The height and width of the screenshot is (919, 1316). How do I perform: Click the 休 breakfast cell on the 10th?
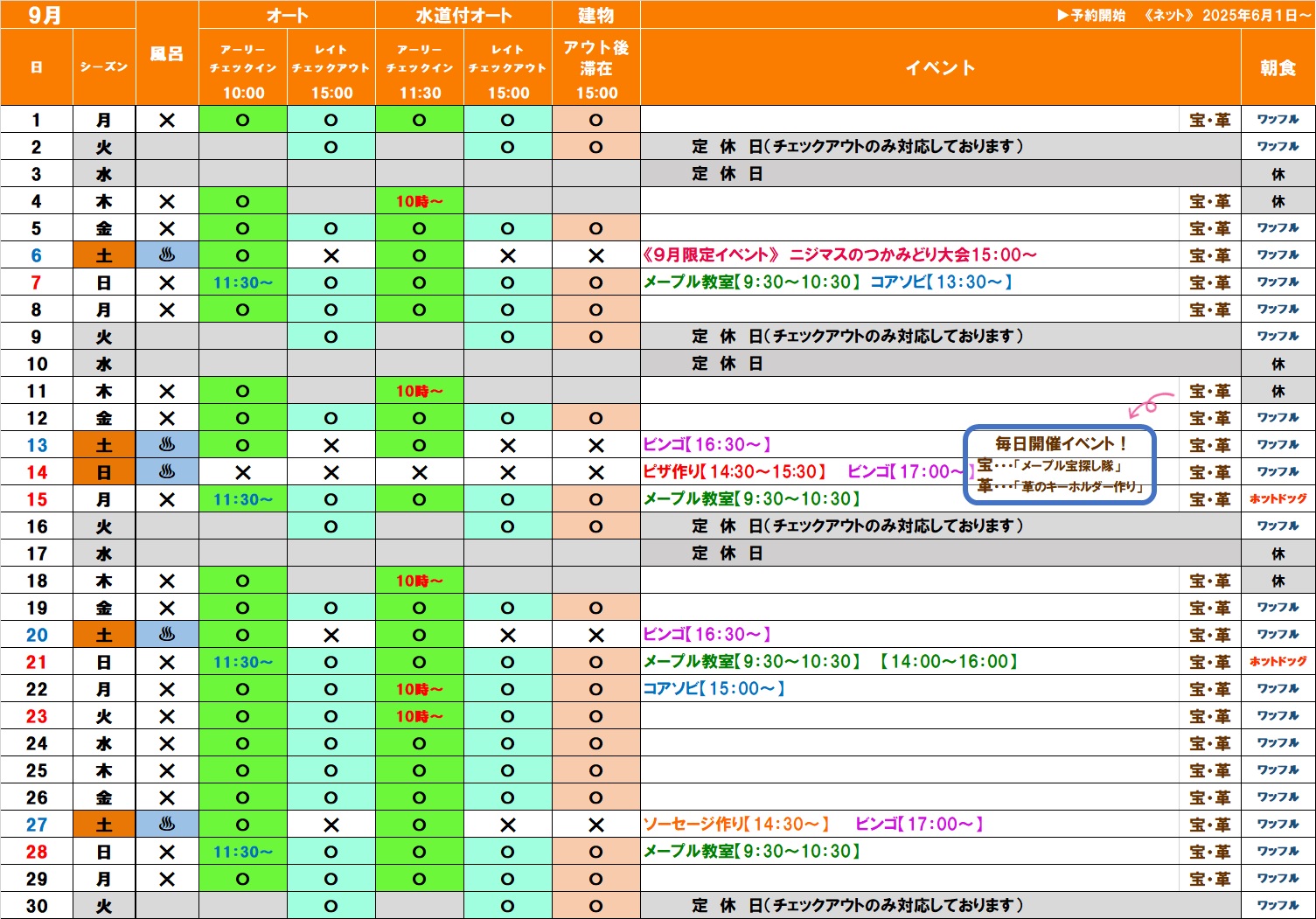click(1278, 364)
